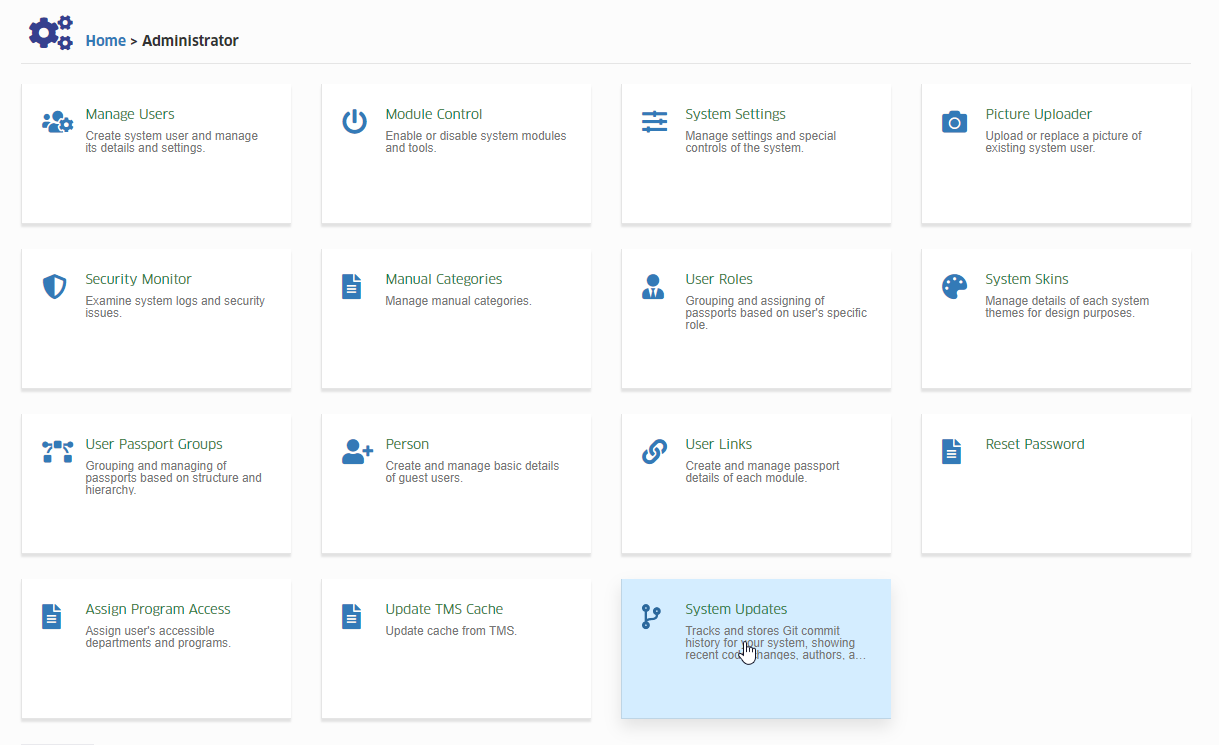Open the Update TMS Cache title

(x=444, y=609)
